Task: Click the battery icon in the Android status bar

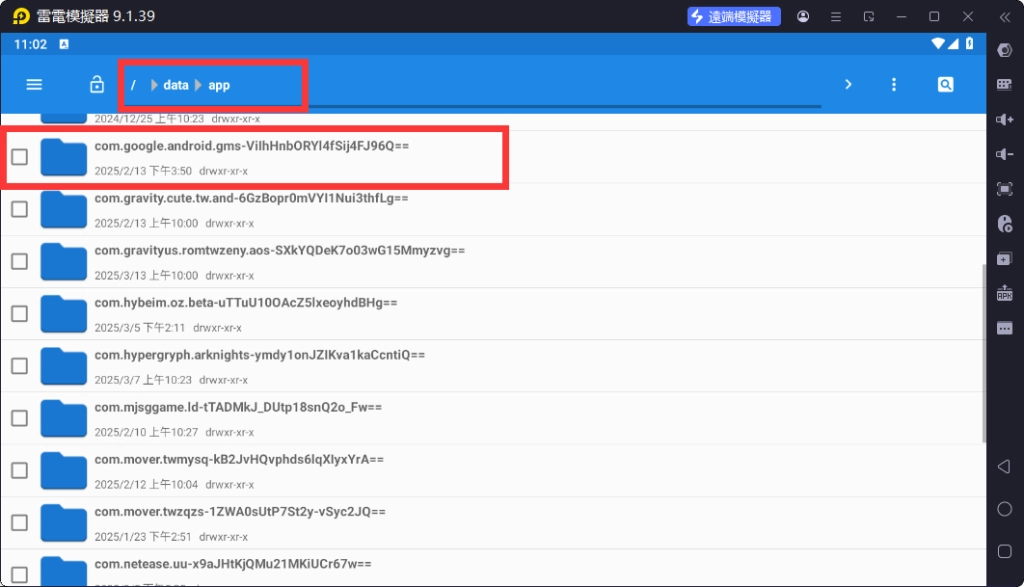Action: point(969,44)
